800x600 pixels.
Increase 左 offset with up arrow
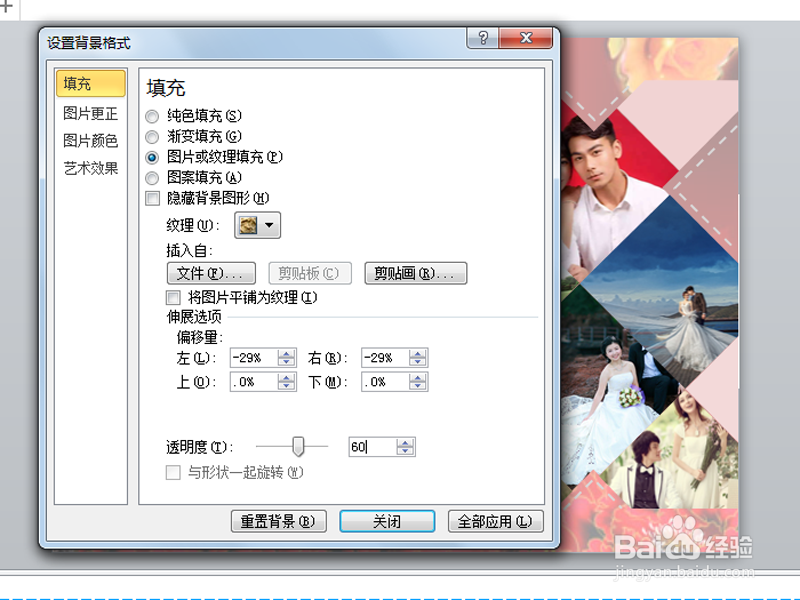[x=287, y=354]
